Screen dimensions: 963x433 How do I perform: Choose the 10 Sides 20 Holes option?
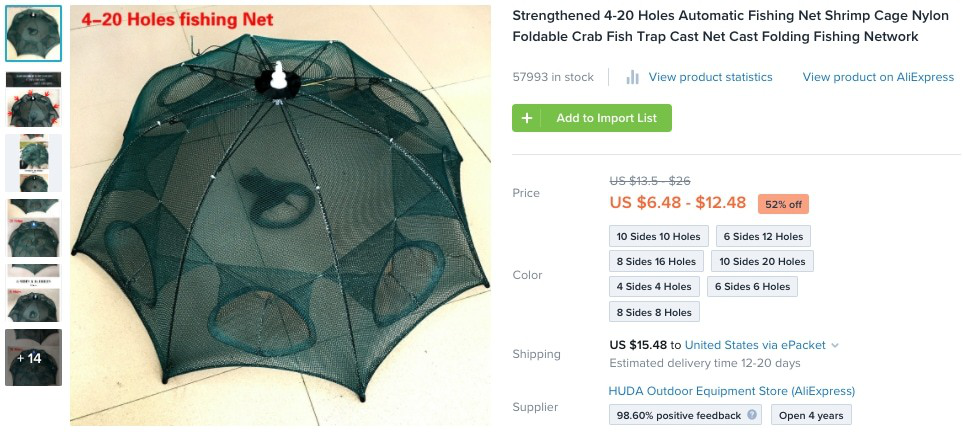coord(762,261)
